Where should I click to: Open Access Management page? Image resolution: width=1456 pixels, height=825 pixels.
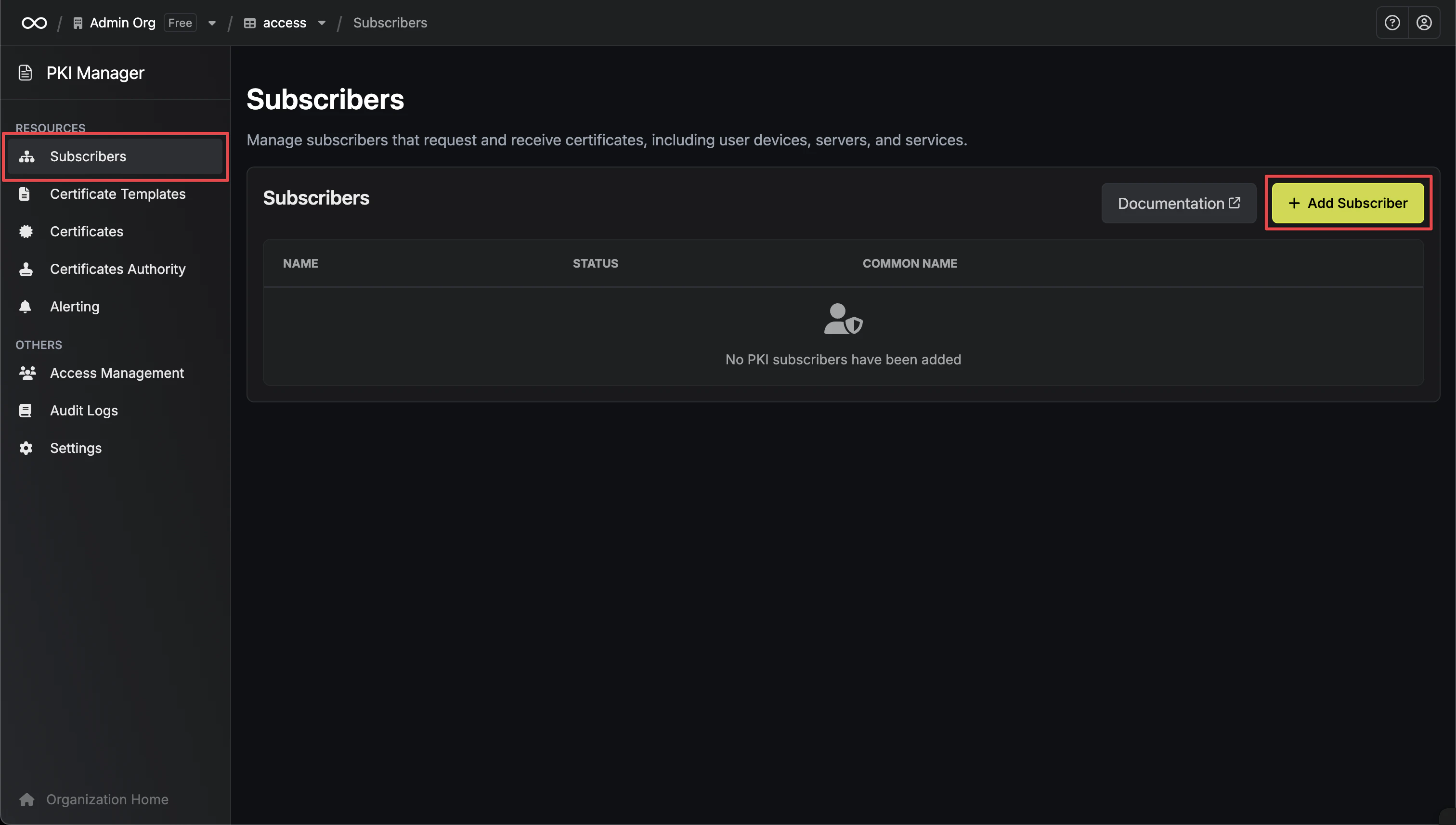pos(115,373)
